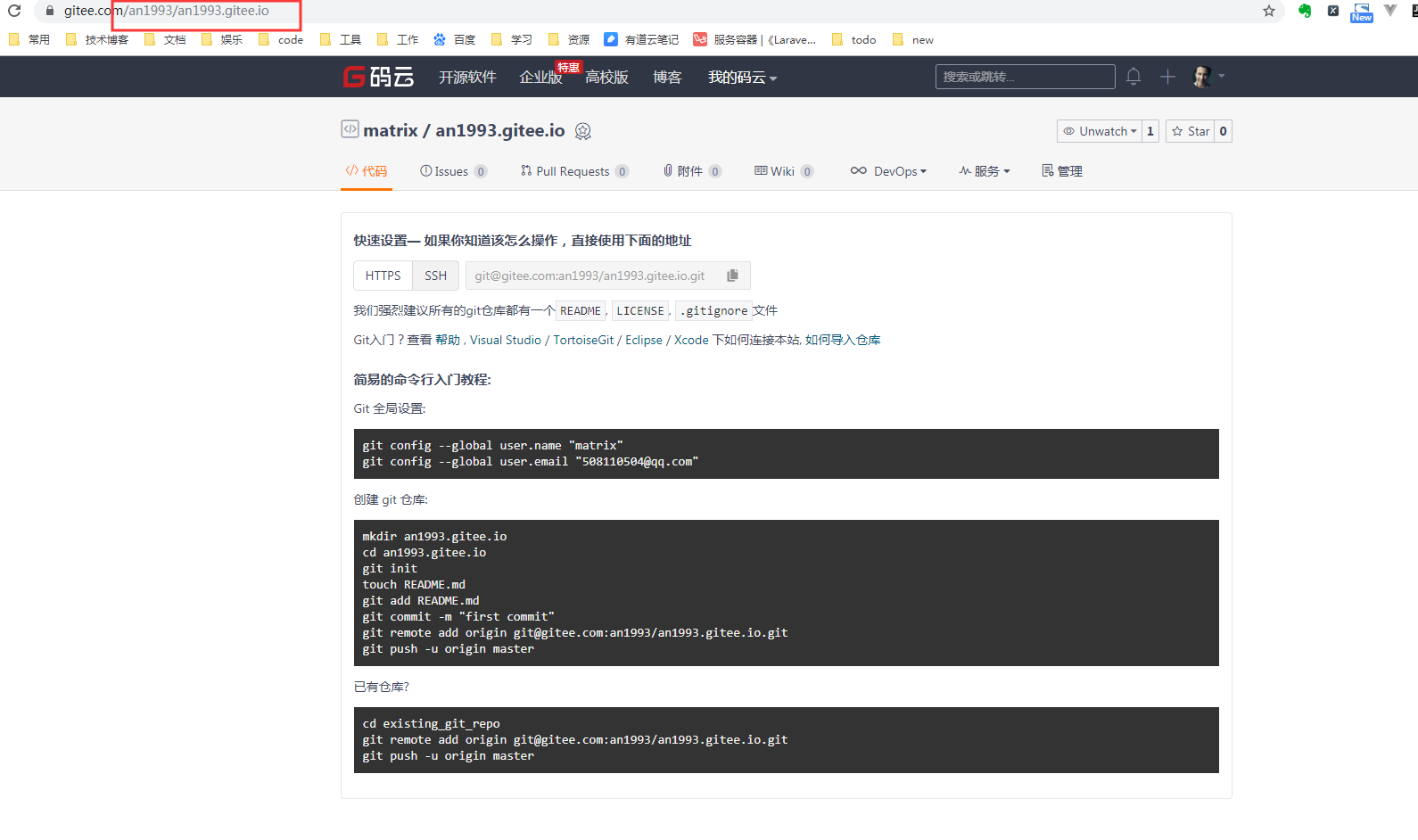The height and width of the screenshot is (840, 1418).
Task: Open the code bookmark folder
Action: [281, 39]
